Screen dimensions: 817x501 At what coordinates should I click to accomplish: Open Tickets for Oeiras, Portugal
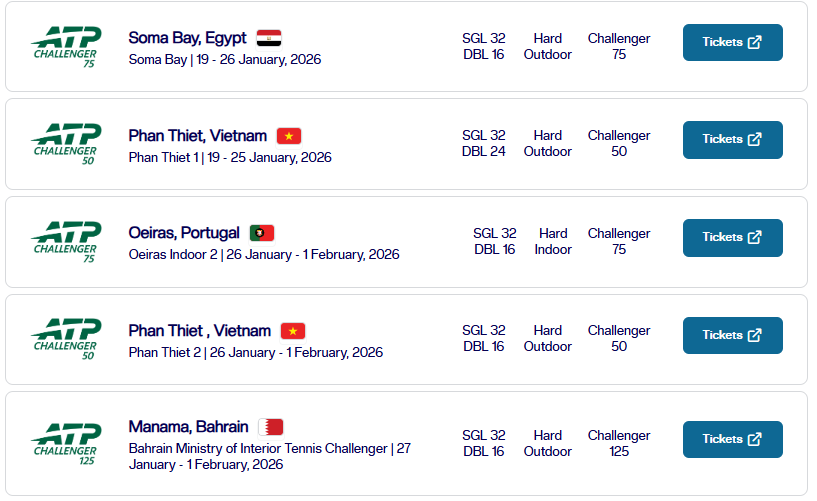pyautogui.click(x=732, y=237)
